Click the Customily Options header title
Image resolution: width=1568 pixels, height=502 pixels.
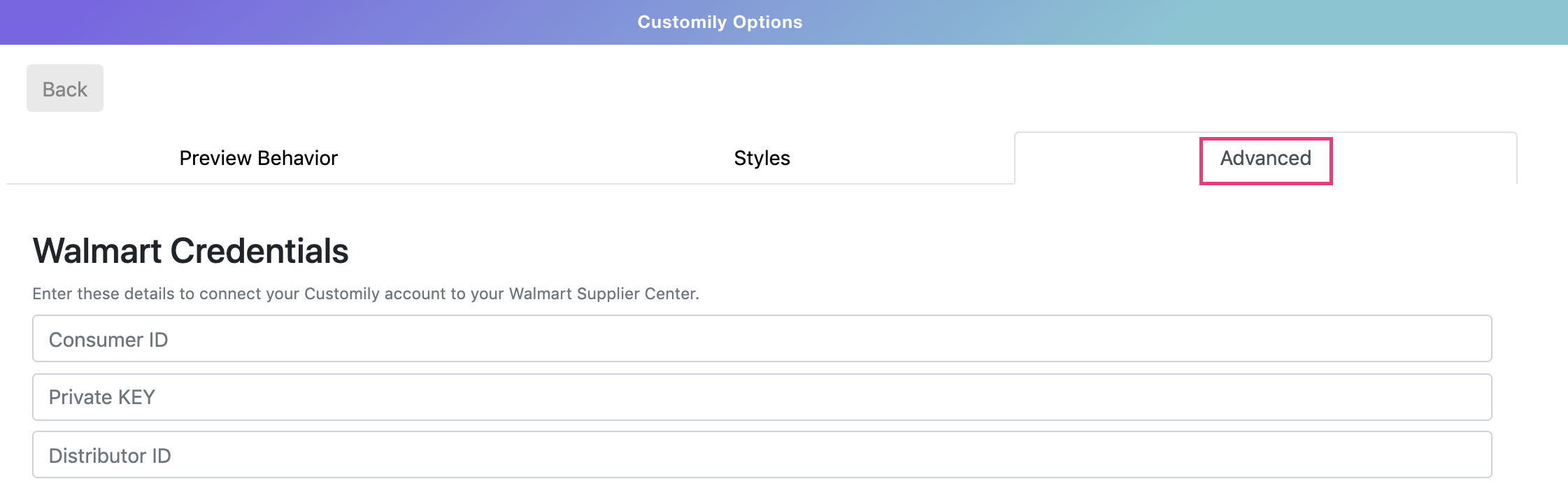coord(720,22)
